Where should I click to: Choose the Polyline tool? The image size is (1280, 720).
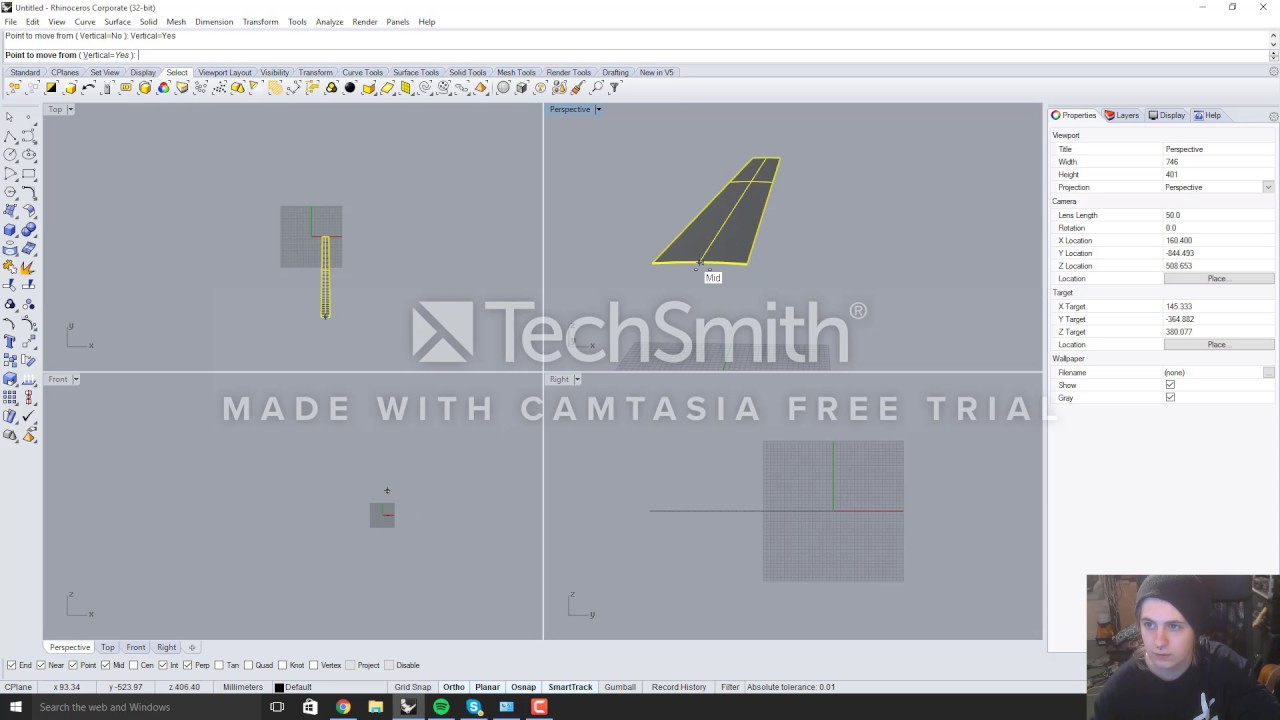(10, 136)
